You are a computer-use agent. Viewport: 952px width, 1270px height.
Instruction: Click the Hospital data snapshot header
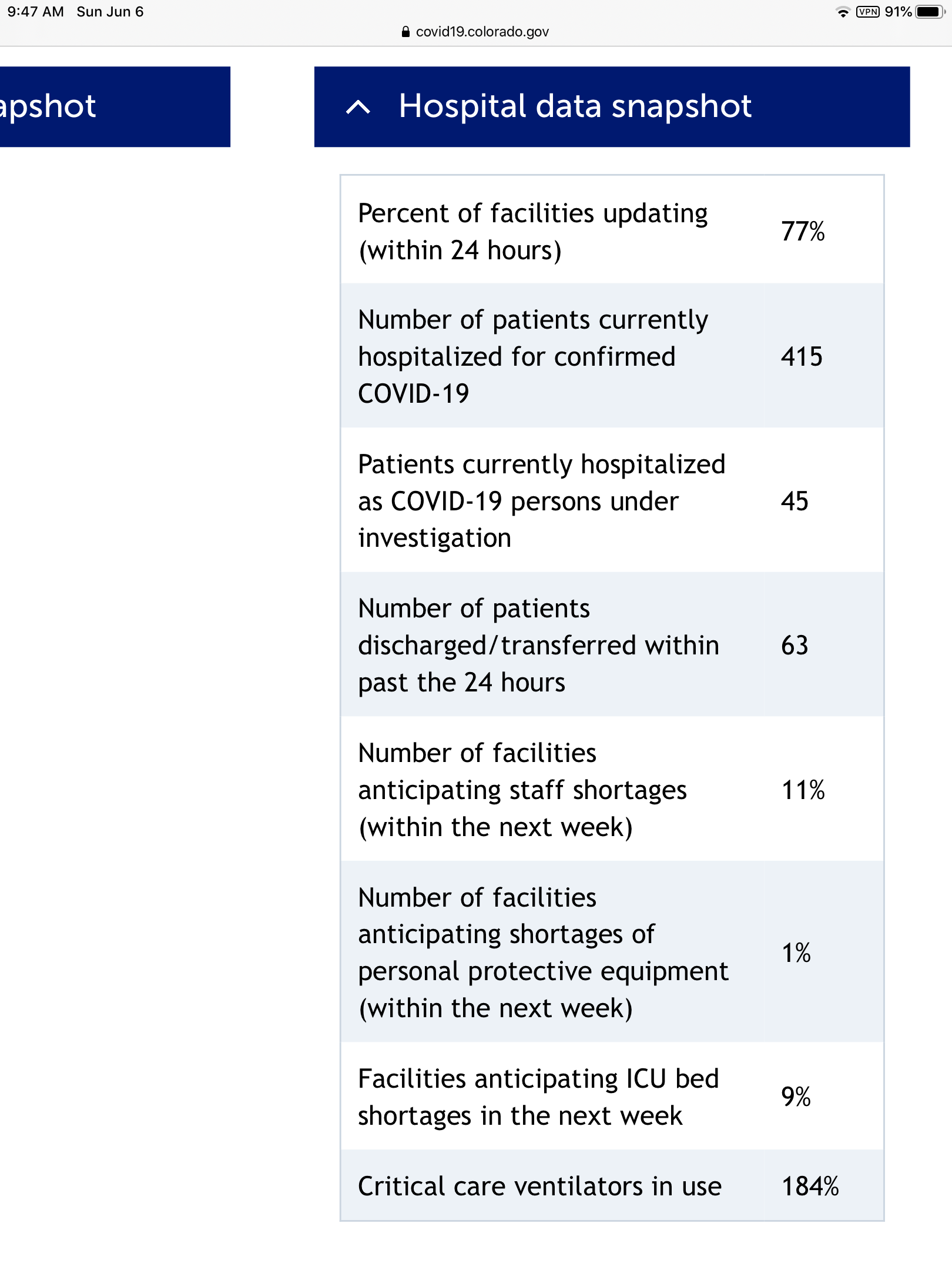(612, 106)
